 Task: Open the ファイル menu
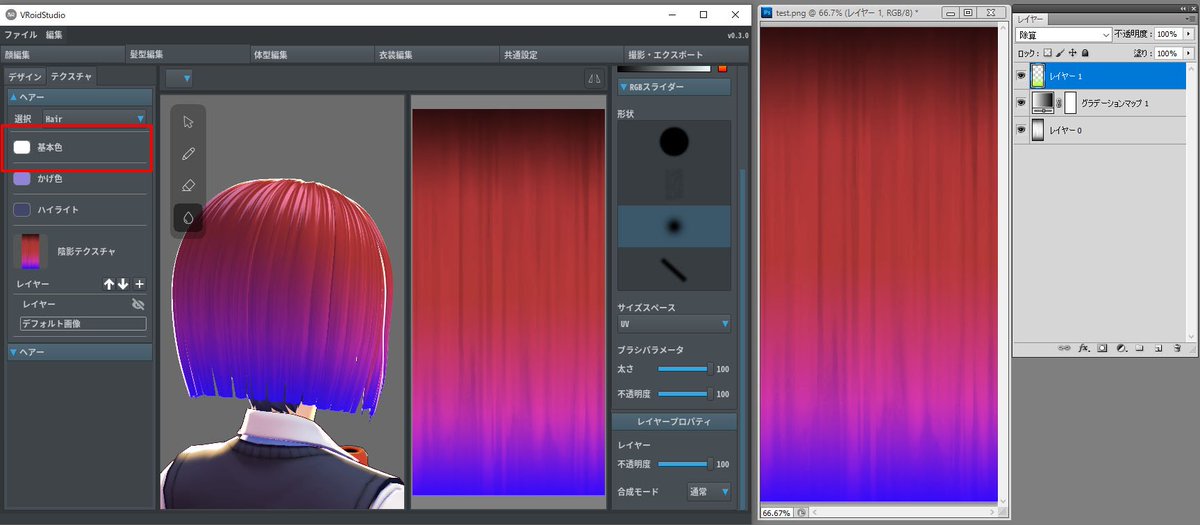coord(21,35)
